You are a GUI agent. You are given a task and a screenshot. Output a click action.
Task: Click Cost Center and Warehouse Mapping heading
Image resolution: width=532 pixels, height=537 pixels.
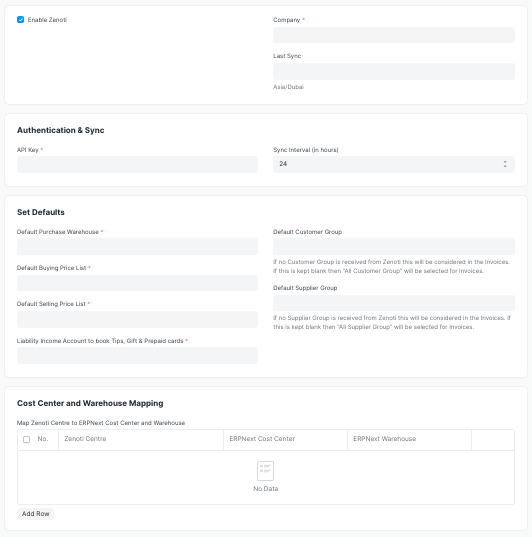90,403
